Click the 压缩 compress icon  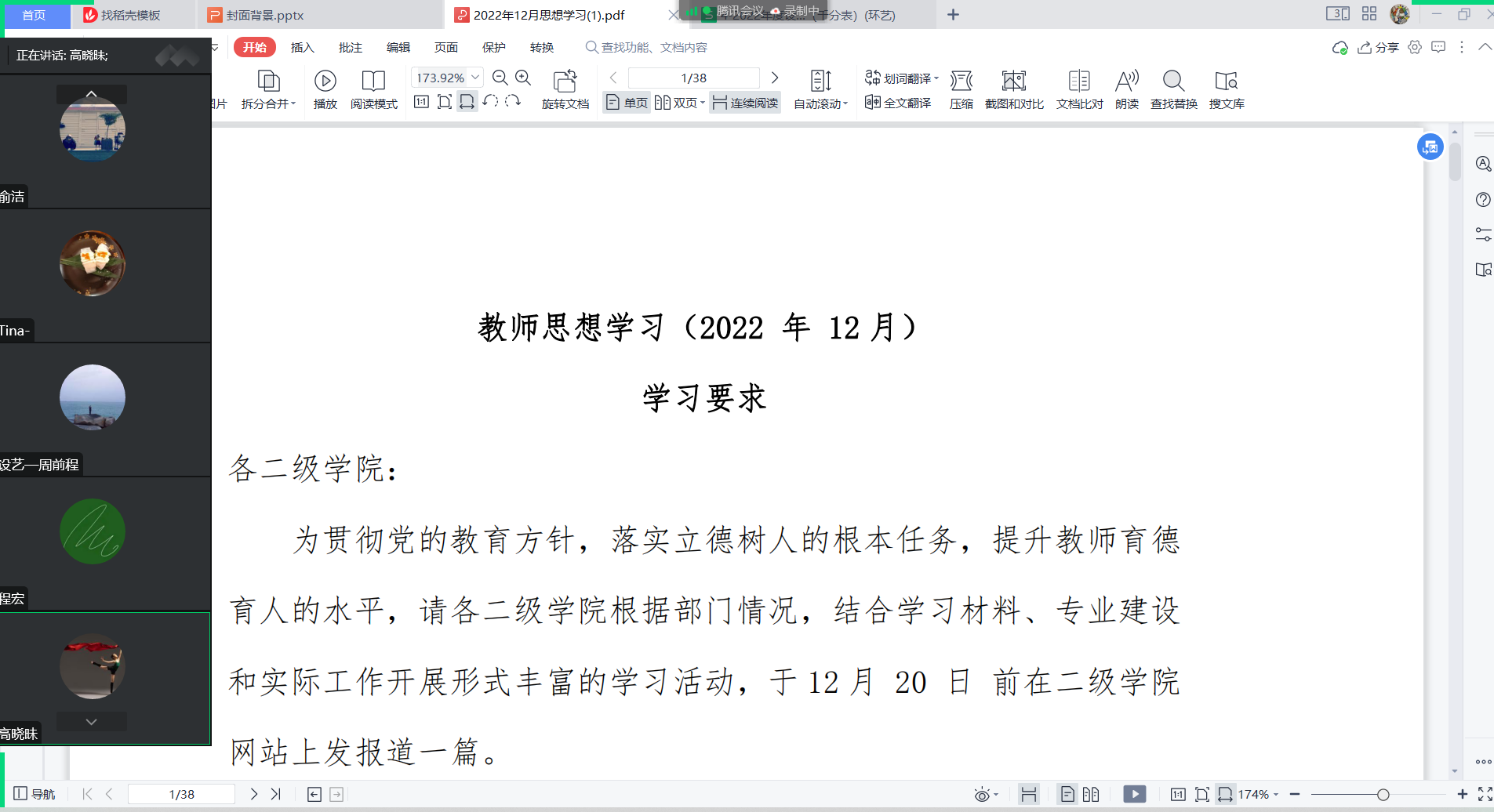(x=961, y=82)
